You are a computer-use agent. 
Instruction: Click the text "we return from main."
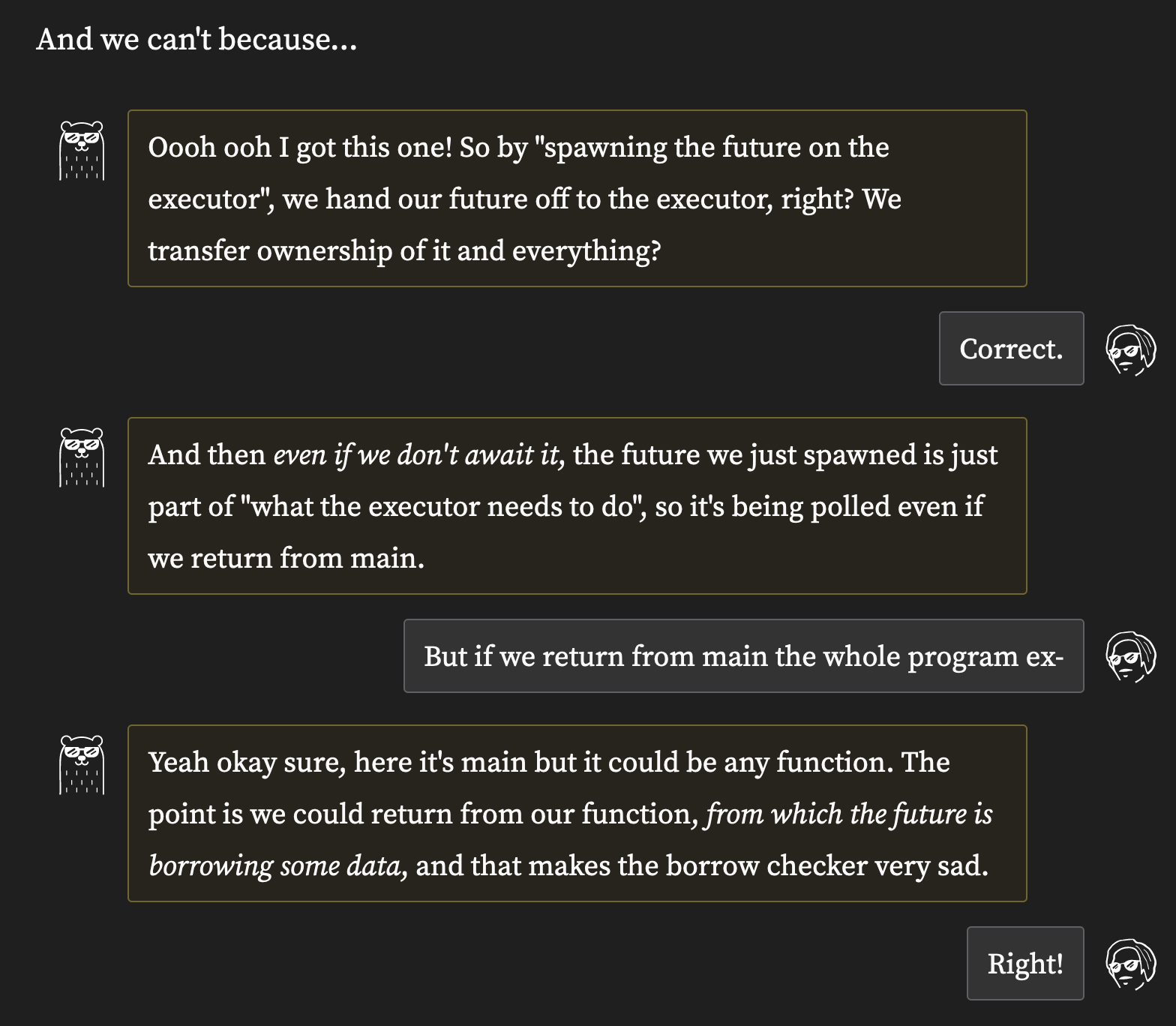point(286,559)
